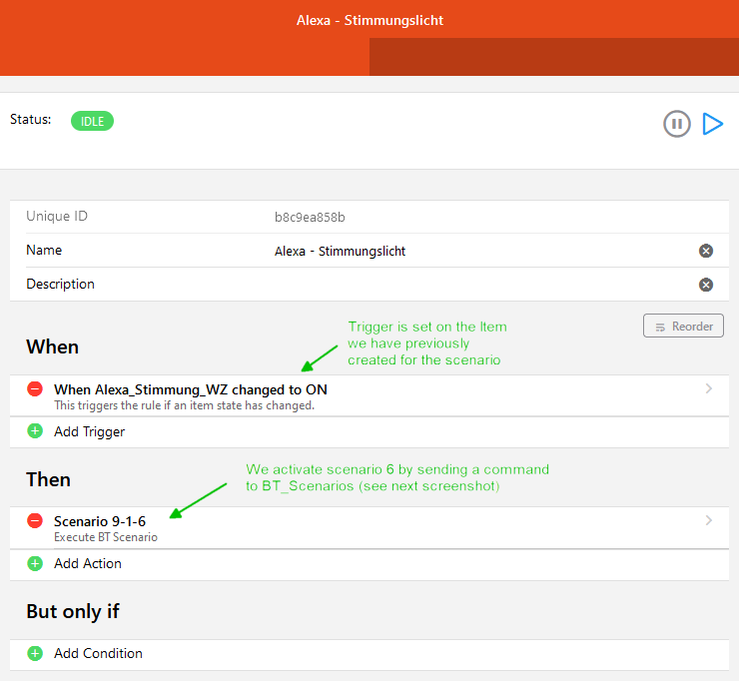This screenshot has width=739, height=681.
Task: Remove the Alexa_Stimmung_WZ trigger via red minus icon
Action: click(35, 389)
